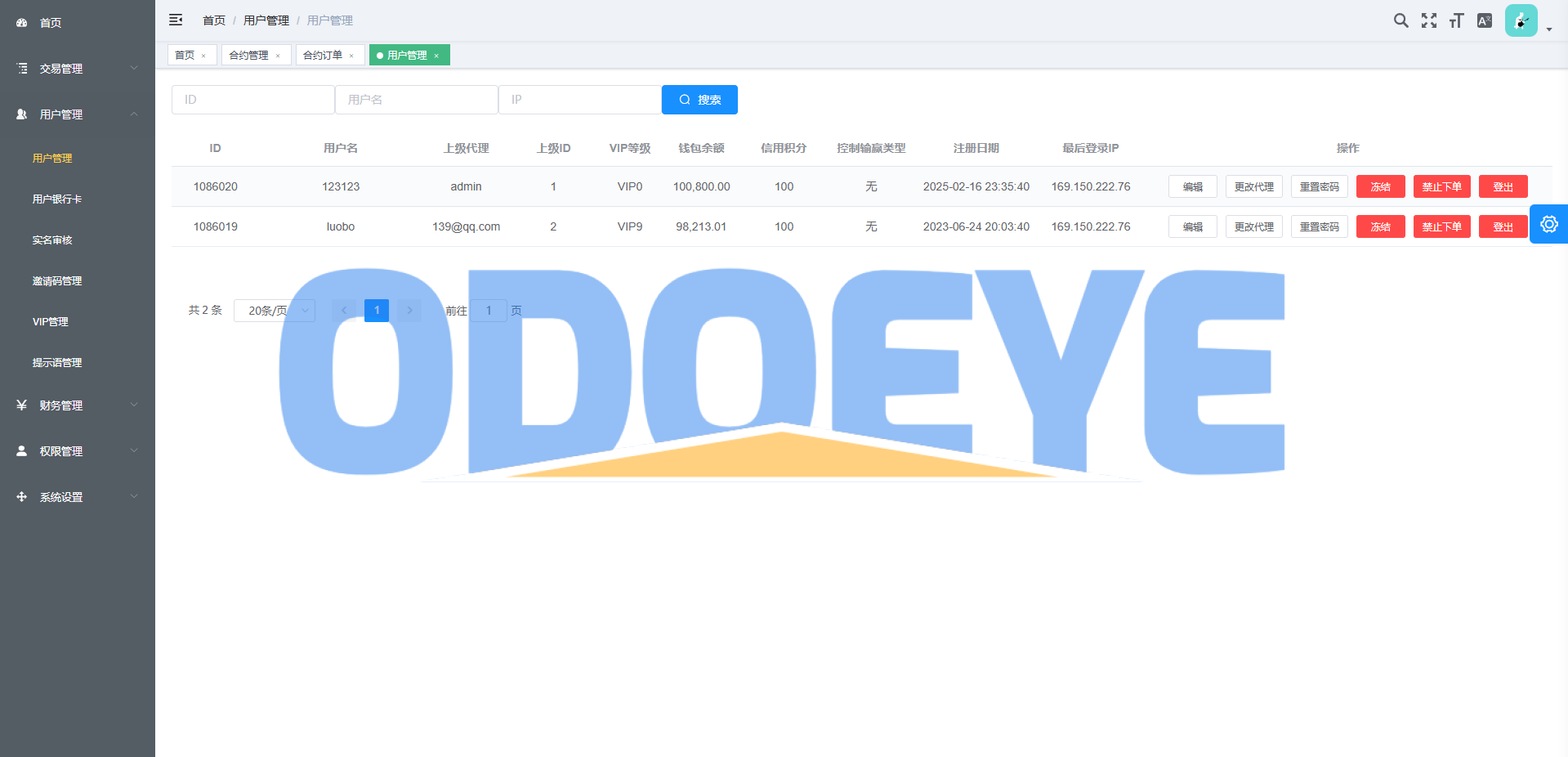Close the 合约管理 tab

click(x=278, y=56)
